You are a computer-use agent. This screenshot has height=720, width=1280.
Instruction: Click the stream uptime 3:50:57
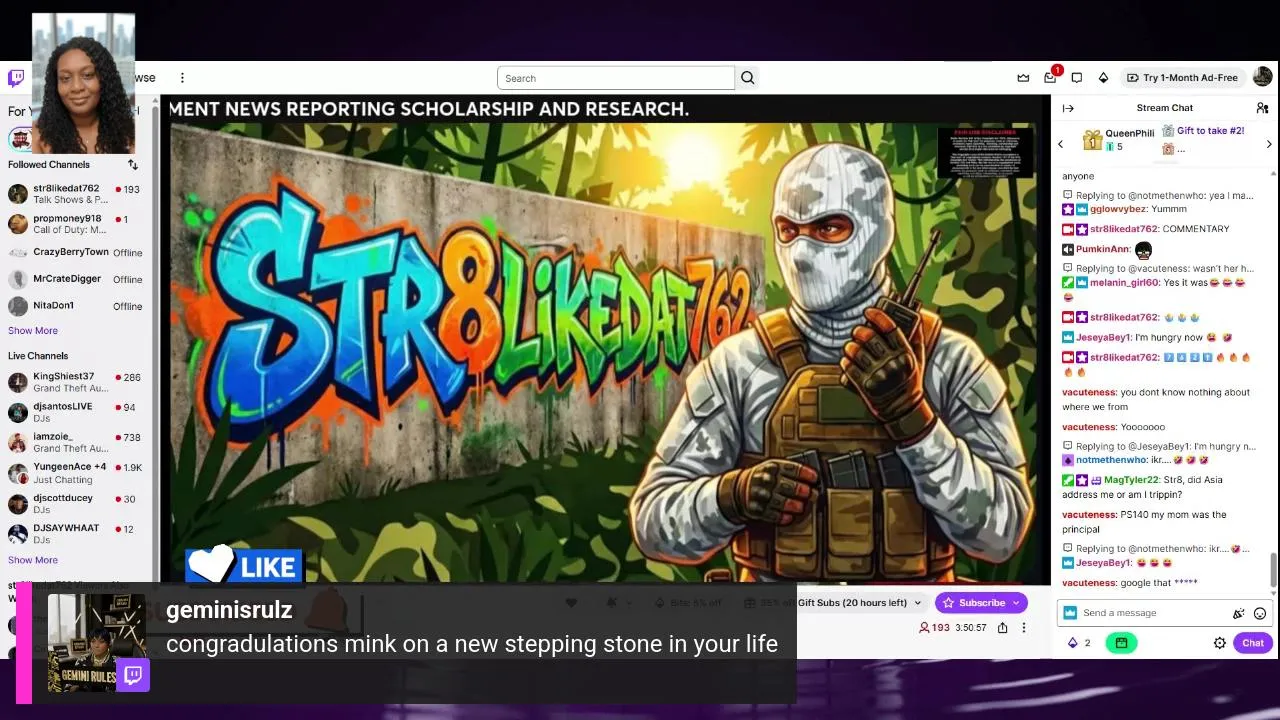click(x=971, y=628)
